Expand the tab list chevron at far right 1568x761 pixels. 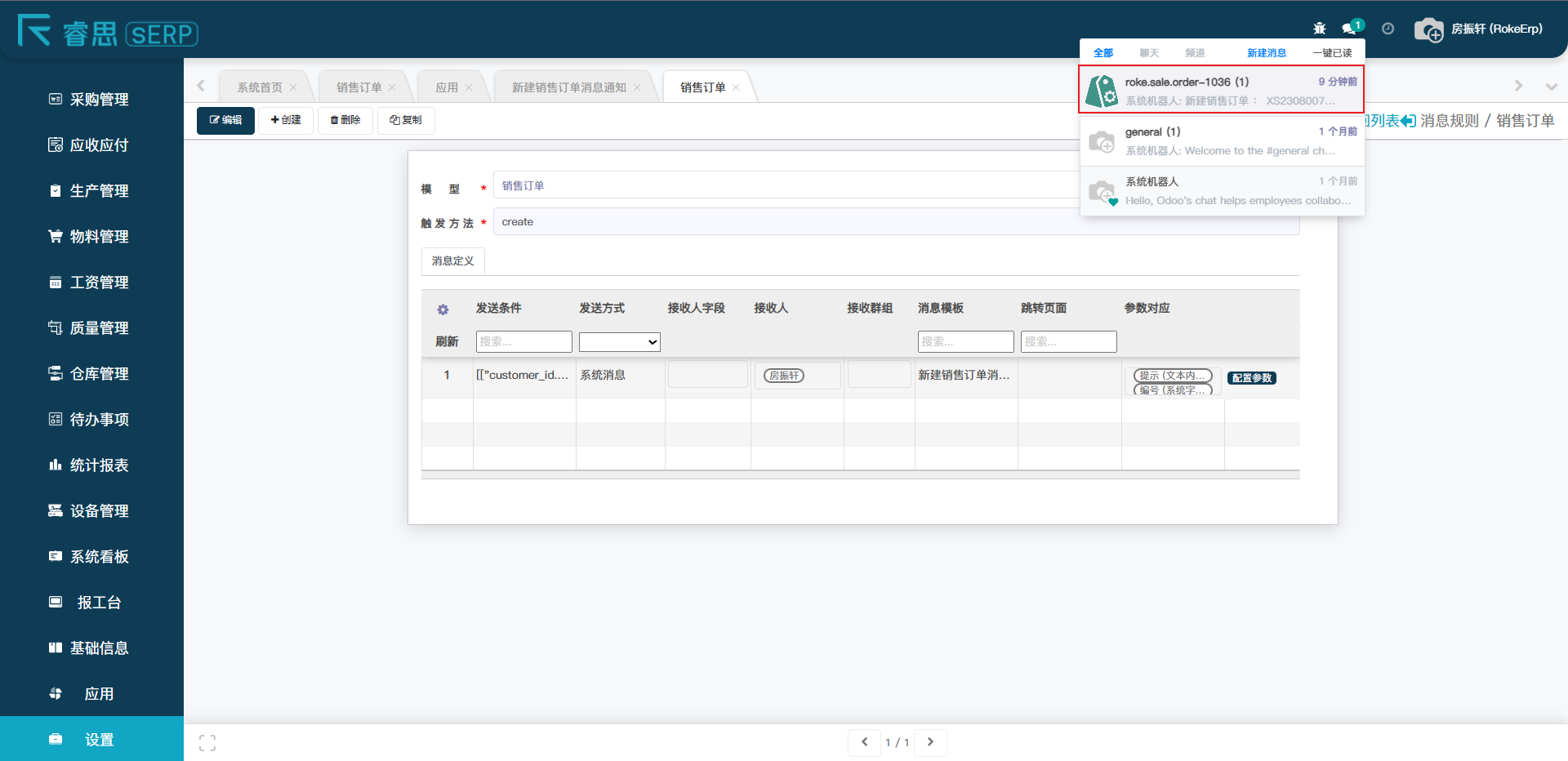click(1551, 87)
